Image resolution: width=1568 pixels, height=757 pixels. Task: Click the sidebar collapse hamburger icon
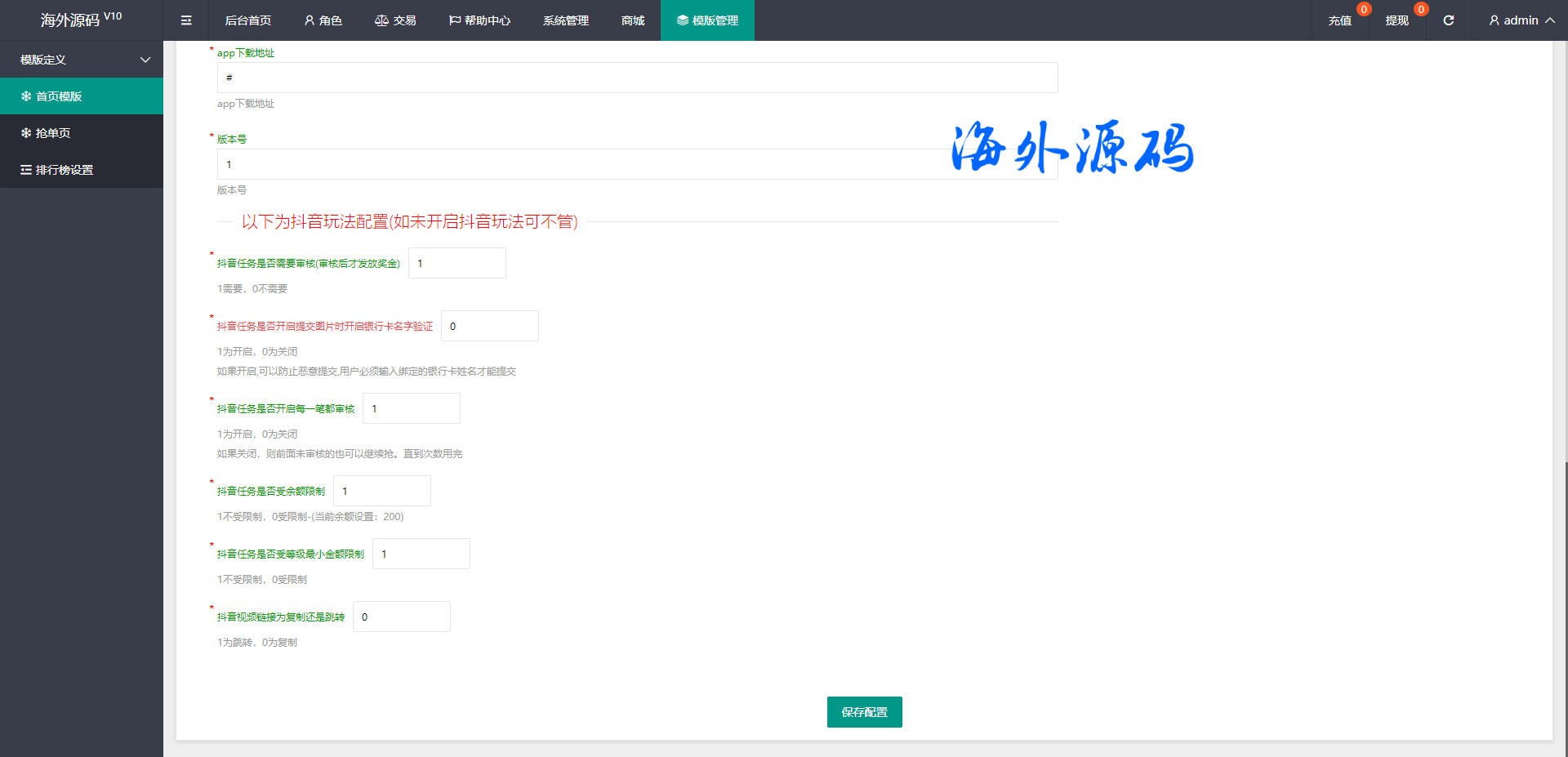[186, 20]
